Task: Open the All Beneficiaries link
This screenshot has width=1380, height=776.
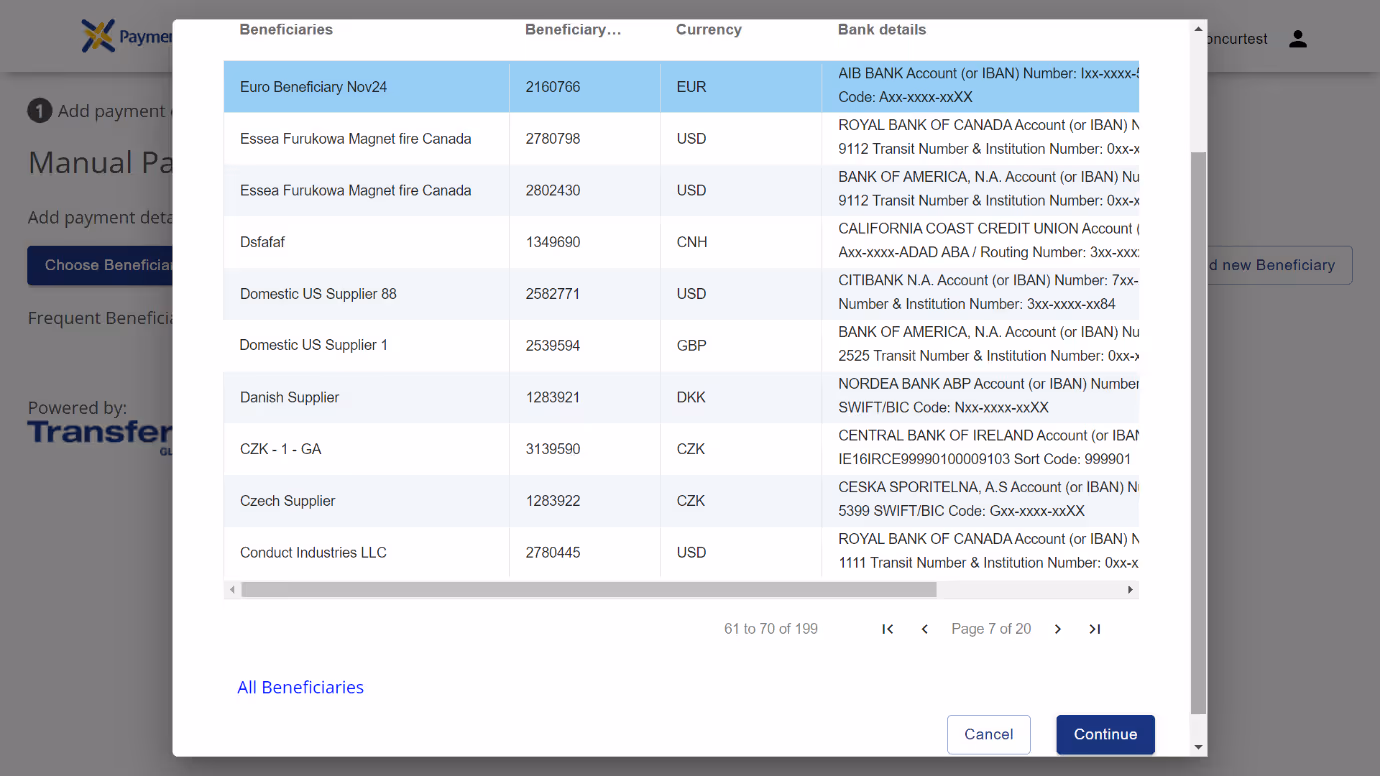Action: coord(300,687)
